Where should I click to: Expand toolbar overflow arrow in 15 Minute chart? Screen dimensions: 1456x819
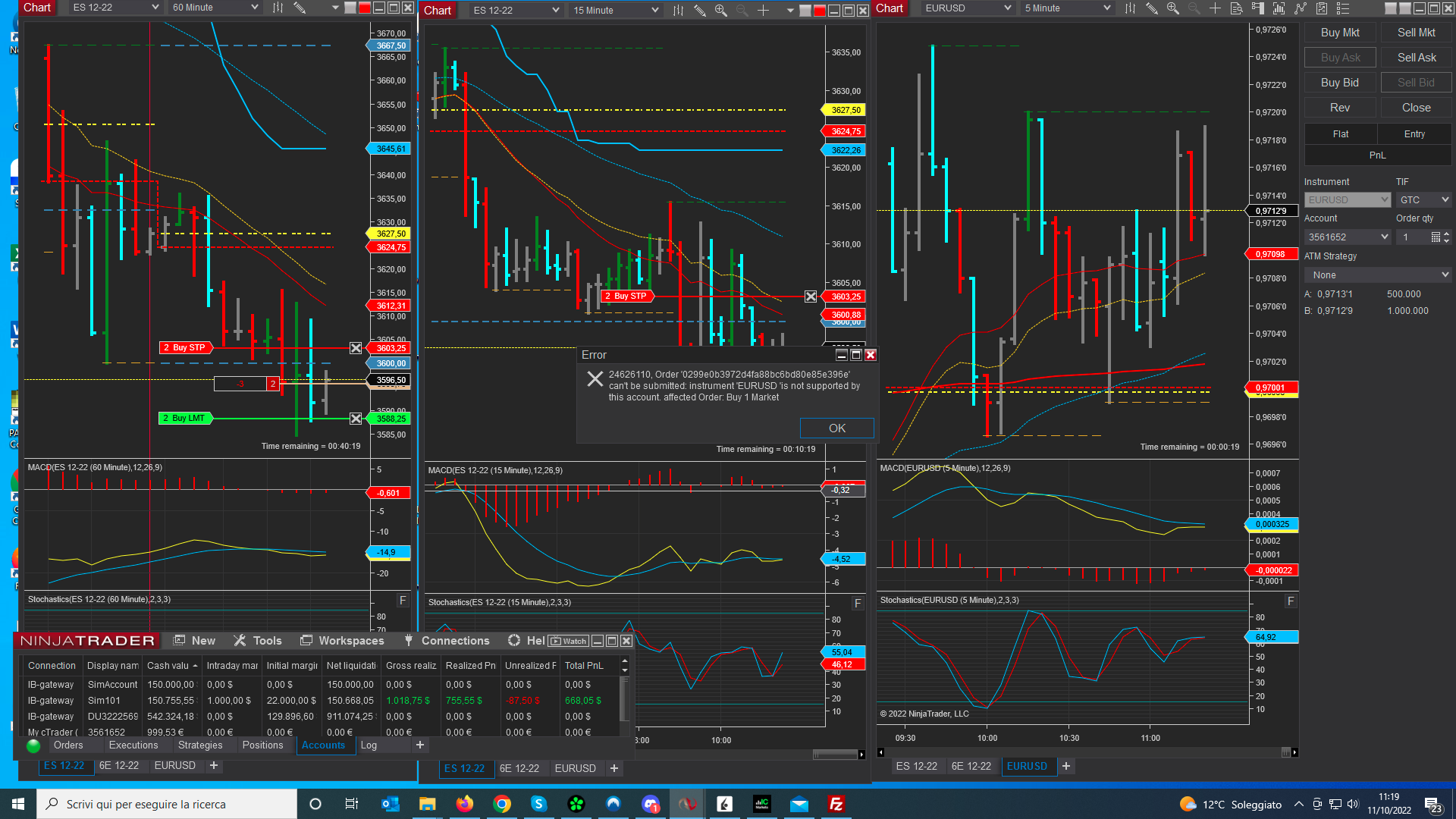coord(790,11)
